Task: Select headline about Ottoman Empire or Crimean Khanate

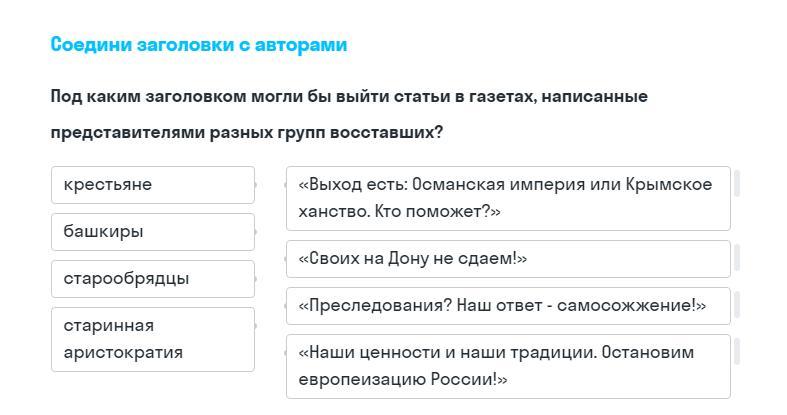Action: (507, 198)
